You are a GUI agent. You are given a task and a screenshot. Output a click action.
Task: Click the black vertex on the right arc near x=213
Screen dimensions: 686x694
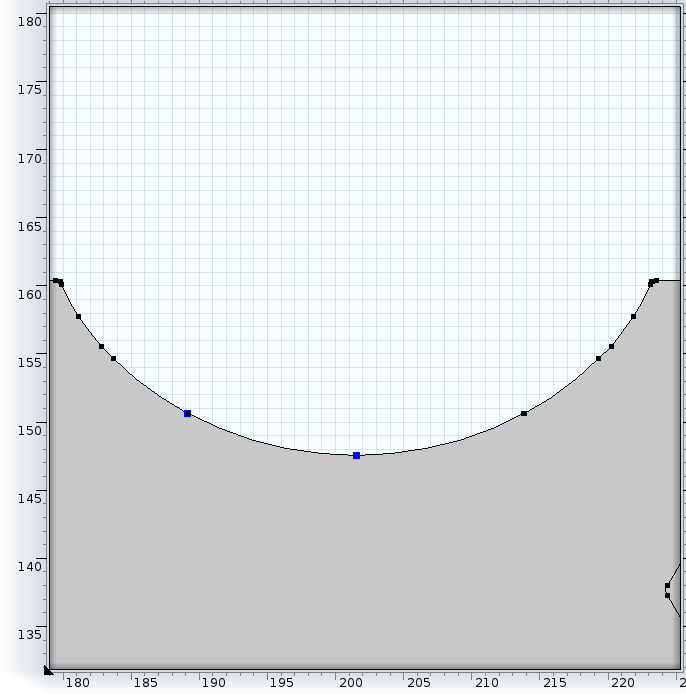tap(524, 413)
